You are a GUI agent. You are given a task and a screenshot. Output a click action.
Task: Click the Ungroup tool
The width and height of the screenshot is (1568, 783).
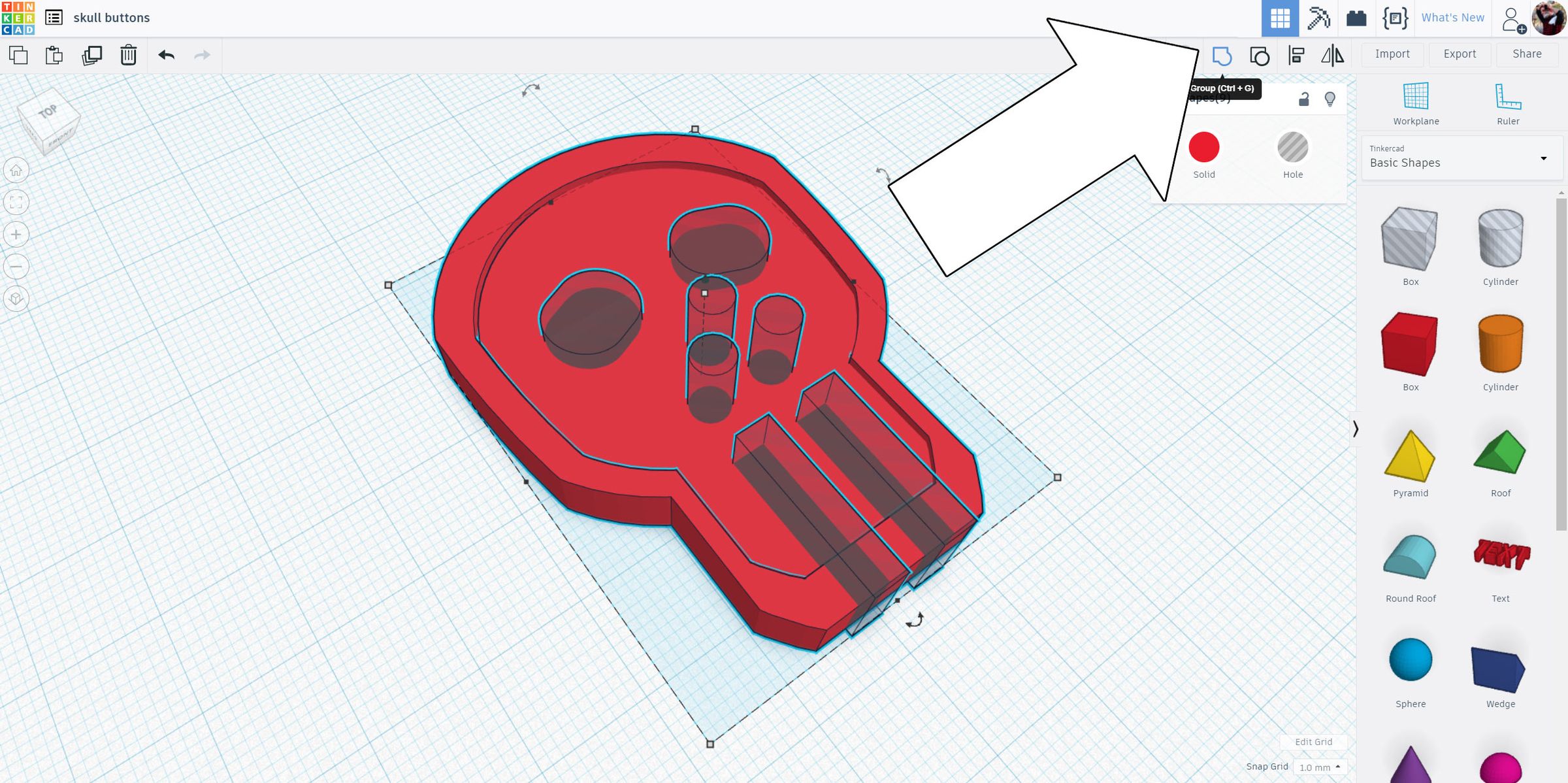pos(1259,56)
